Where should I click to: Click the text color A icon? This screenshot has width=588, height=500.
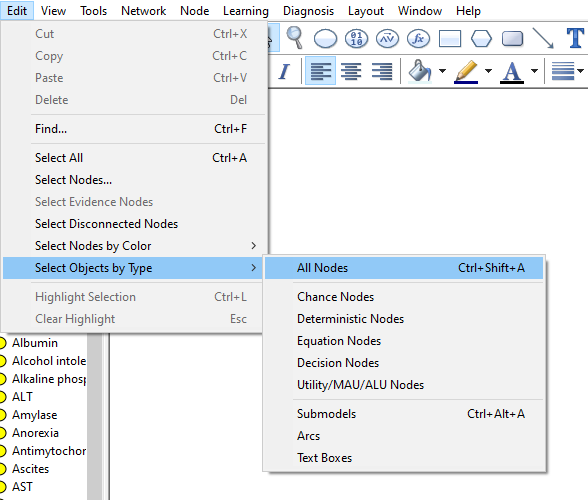[512, 72]
